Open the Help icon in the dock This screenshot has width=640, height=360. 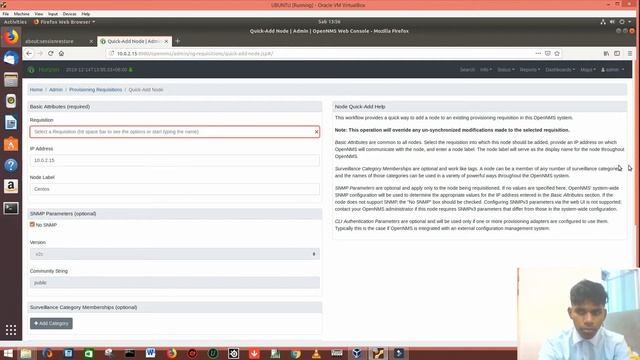[11, 165]
